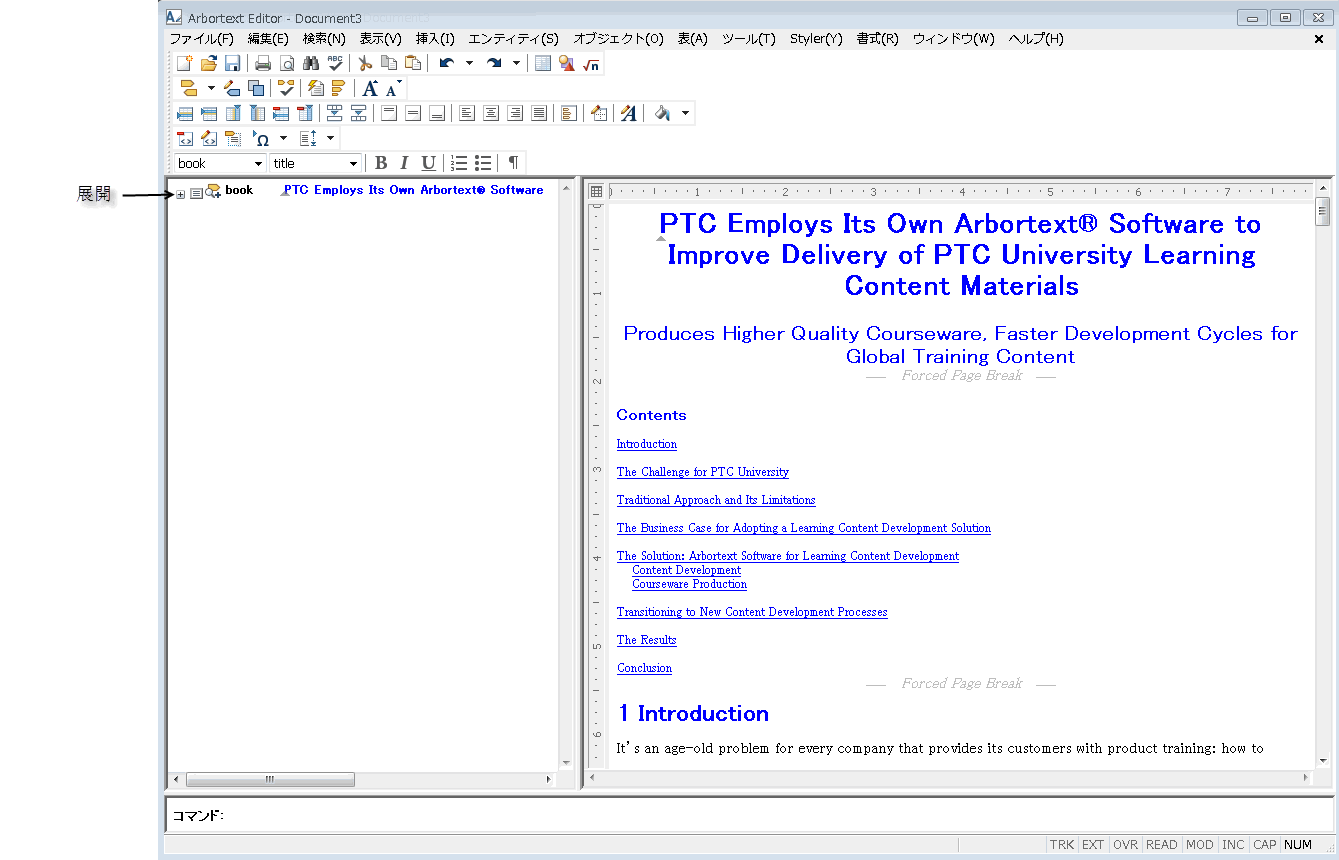Open the Styler(Y) menu
Image resolution: width=1339 pixels, height=860 pixels.
pyautogui.click(x=816, y=39)
